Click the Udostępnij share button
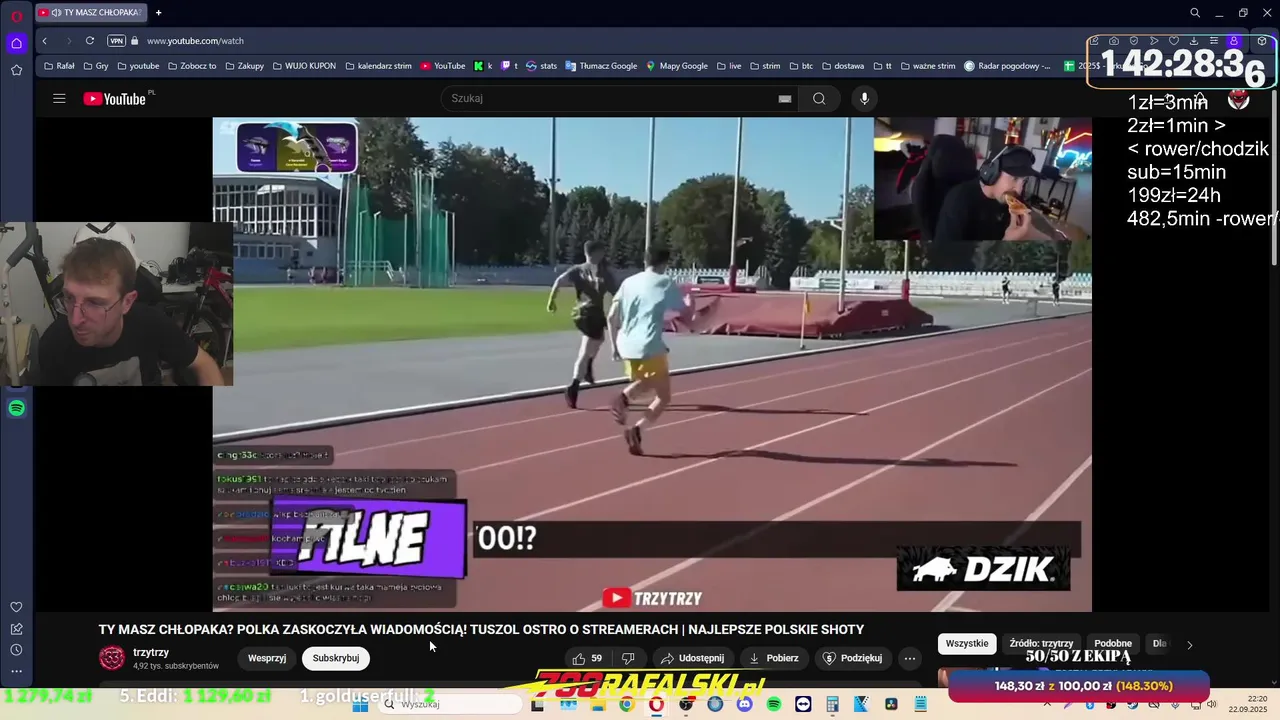The image size is (1280, 720). pos(692,658)
